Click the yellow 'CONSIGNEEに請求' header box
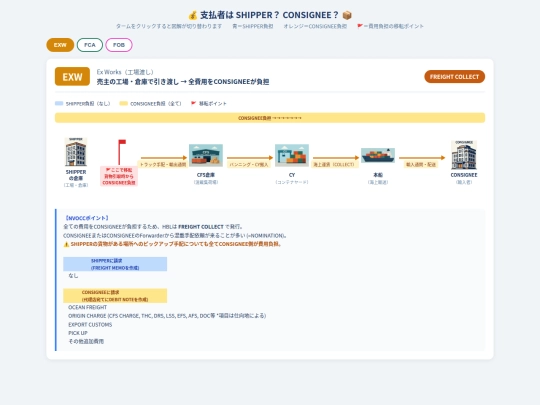Viewport: 540px width, 405px height. tap(115, 296)
